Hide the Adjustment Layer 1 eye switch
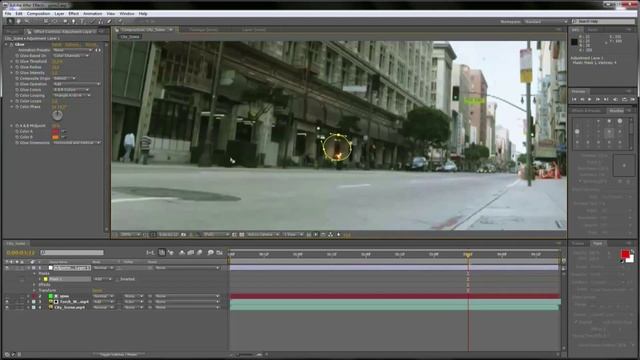Viewport: 640px width, 360px height. coord(7,268)
